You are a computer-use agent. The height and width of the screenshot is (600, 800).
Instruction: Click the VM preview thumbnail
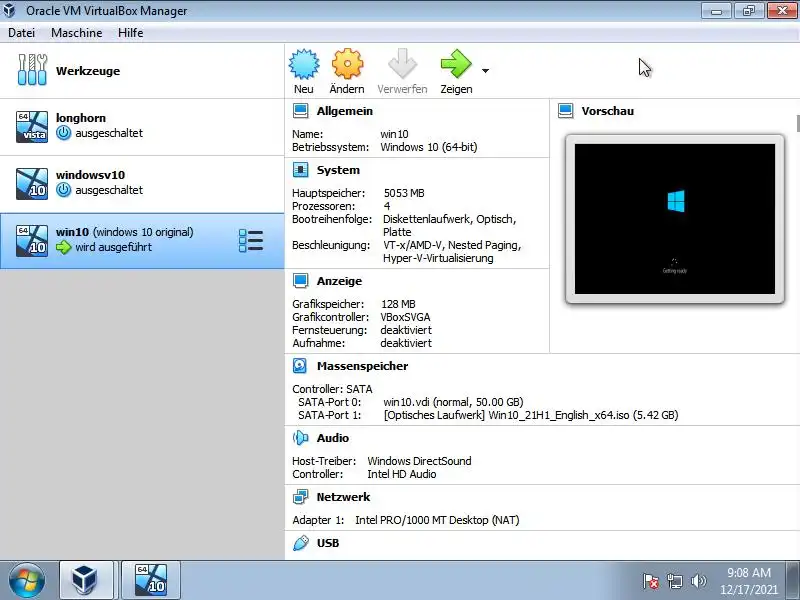674,219
